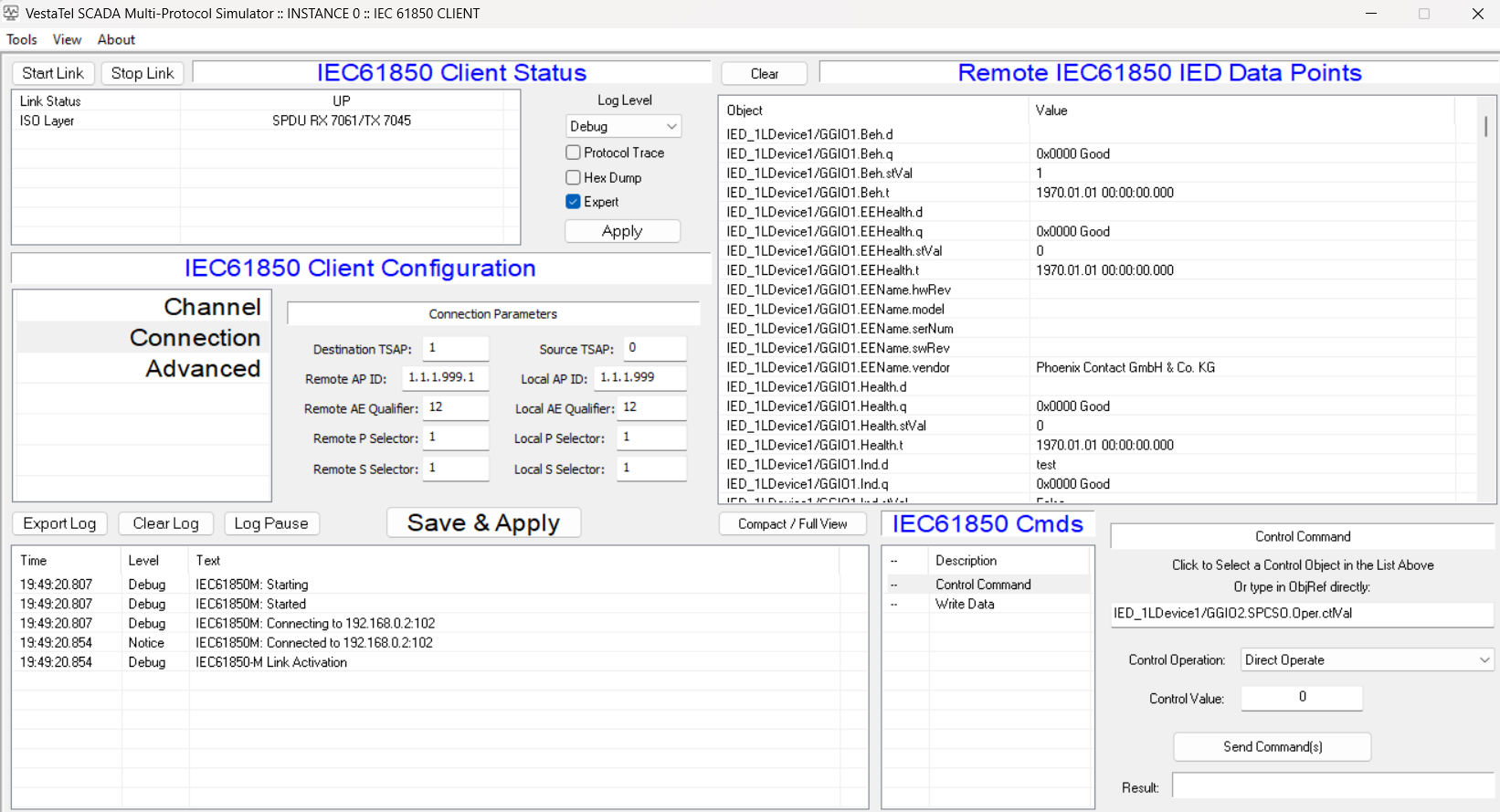Open the About menu
The height and width of the screenshot is (812, 1500).
click(116, 39)
